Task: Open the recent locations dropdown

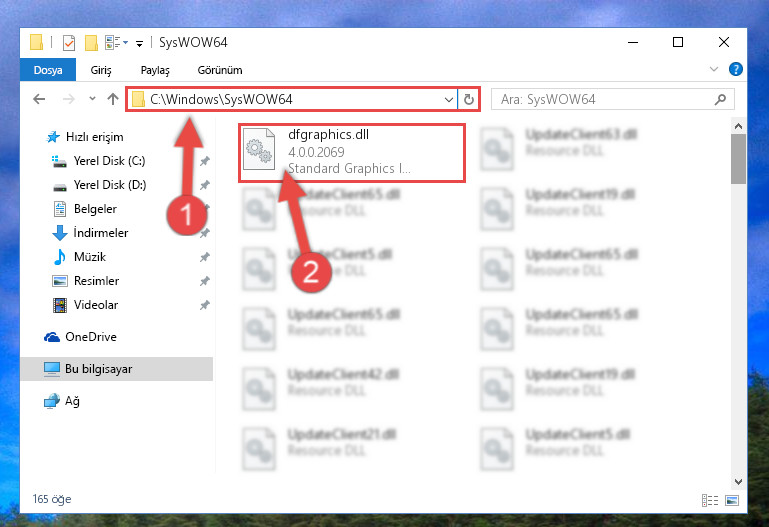Action: (92, 99)
